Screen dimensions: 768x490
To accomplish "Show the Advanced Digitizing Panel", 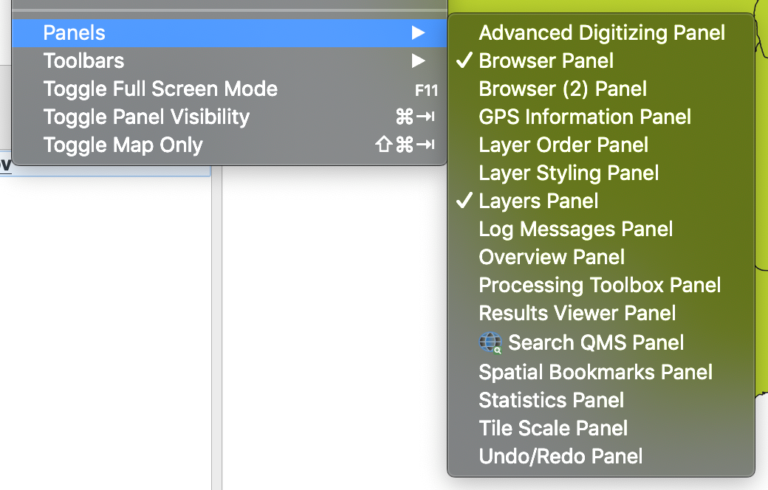I will [601, 33].
